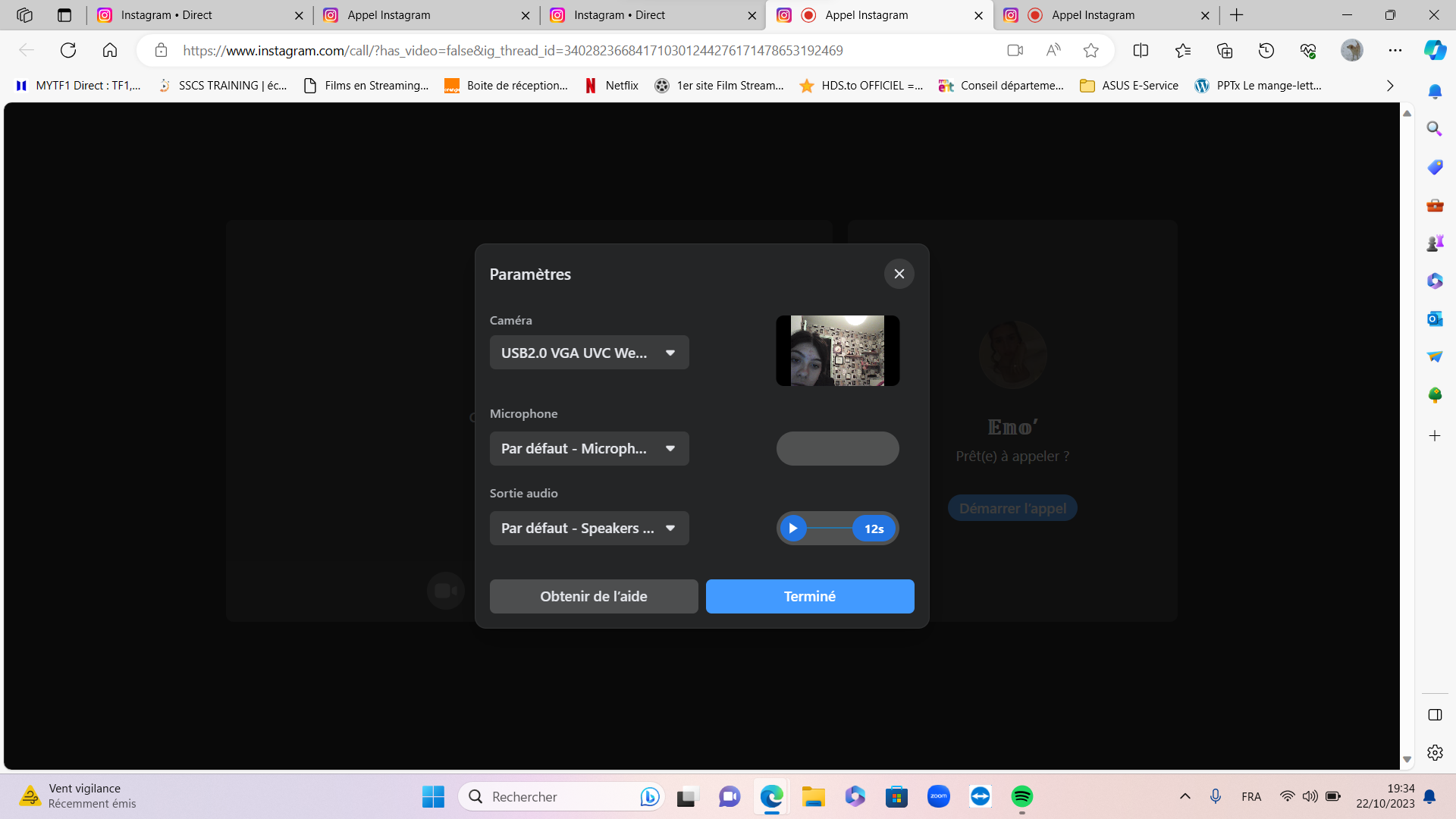Open the Caméra device dropdown
Image resolution: width=1456 pixels, height=819 pixels.
coord(589,352)
